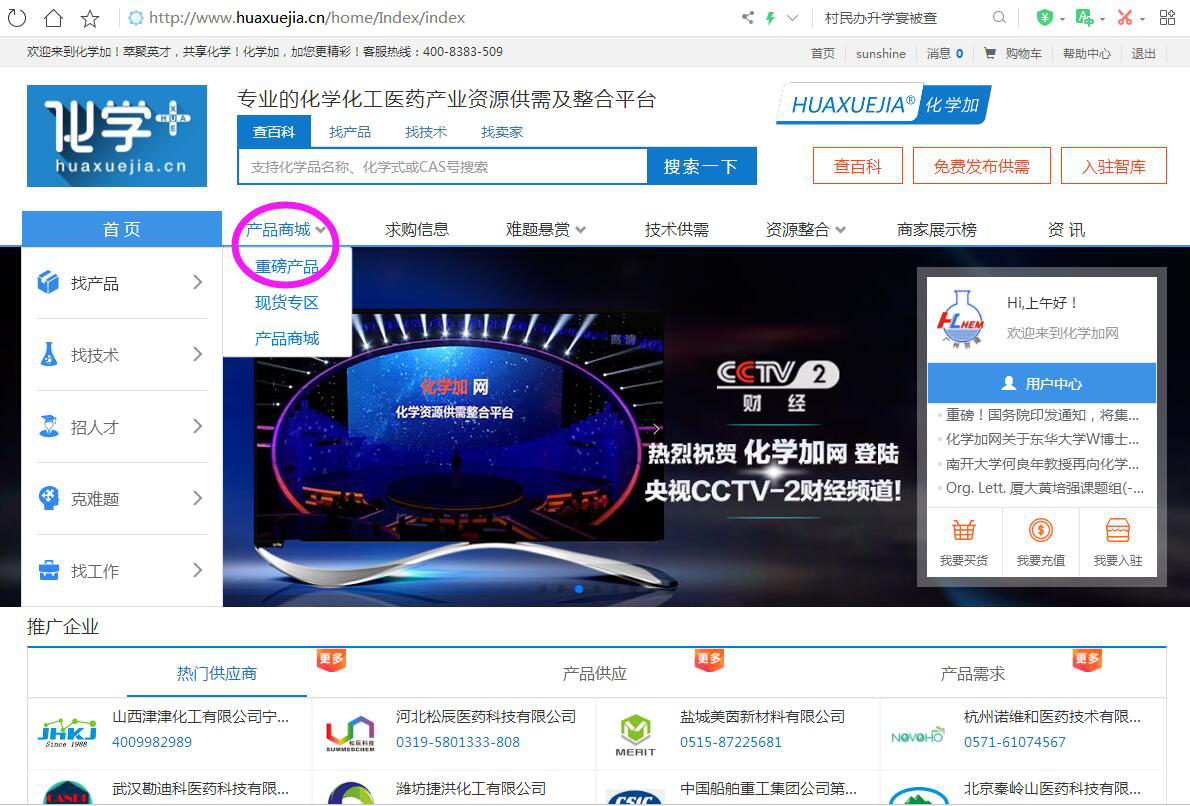Switch to the 产品供应 tab
This screenshot has width=1190, height=806.
[x=594, y=674]
